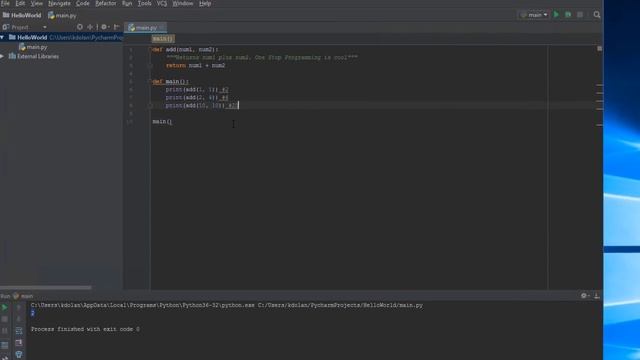The width and height of the screenshot is (640, 360).
Task: Click code inspection indicator at editor top-right
Action: [599, 49]
